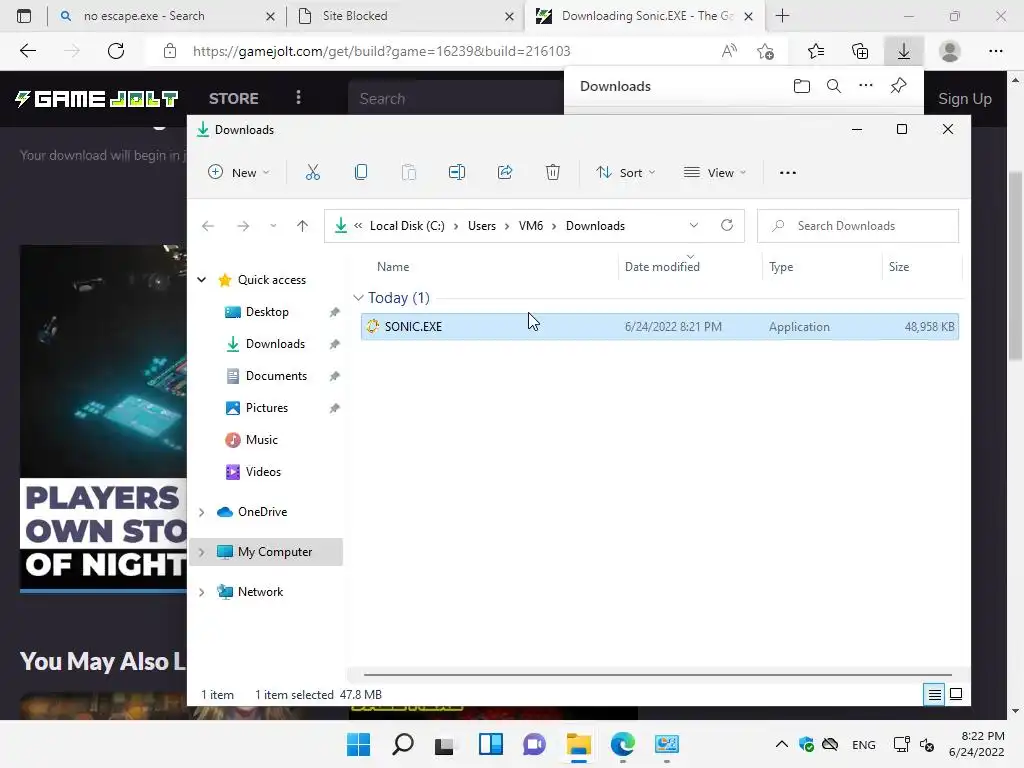The width and height of the screenshot is (1024, 768).
Task: Reload the GameJolt page in Edge
Action: (x=116, y=51)
